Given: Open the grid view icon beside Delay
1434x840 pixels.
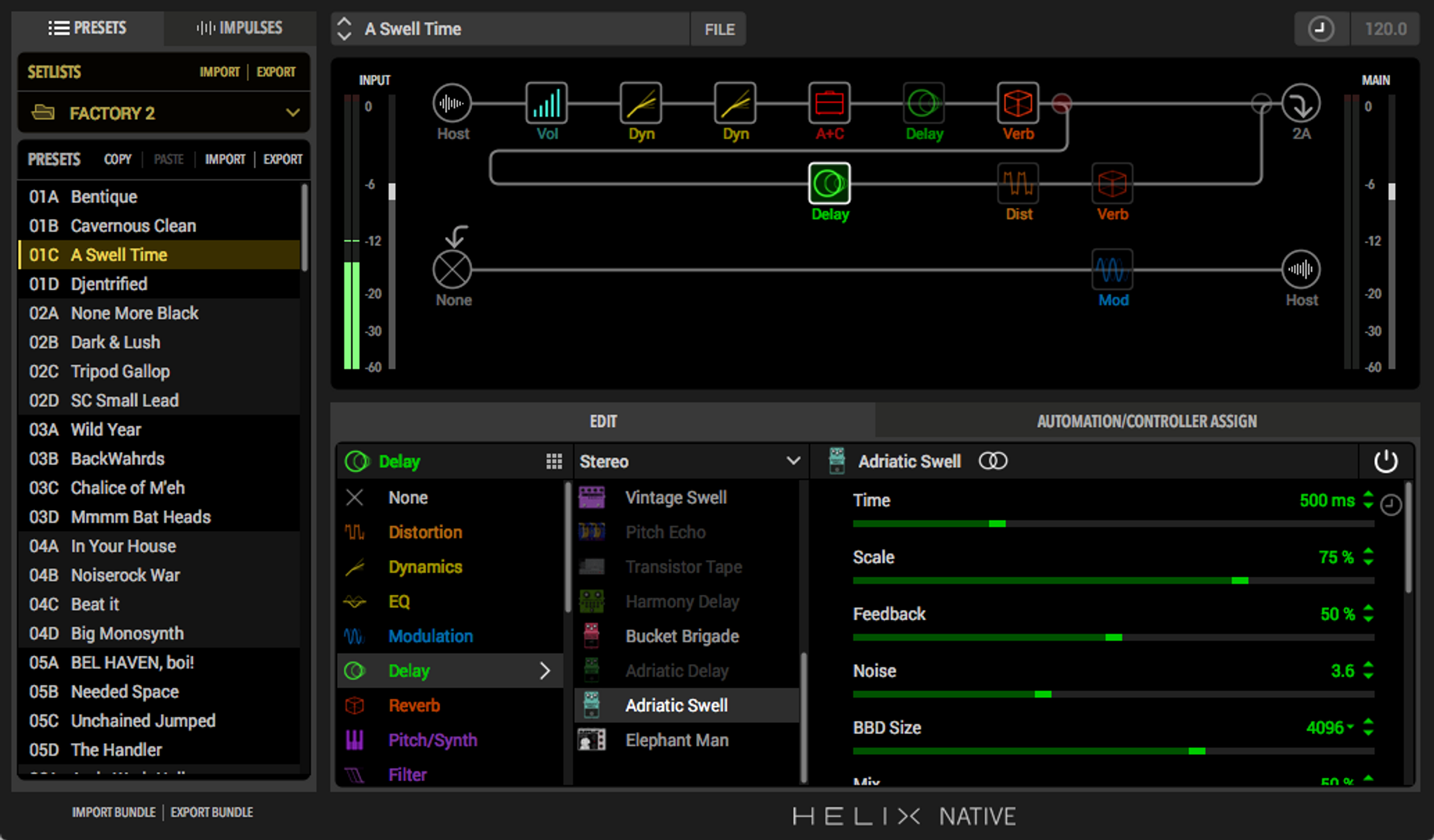Looking at the screenshot, I should pyautogui.click(x=553, y=461).
